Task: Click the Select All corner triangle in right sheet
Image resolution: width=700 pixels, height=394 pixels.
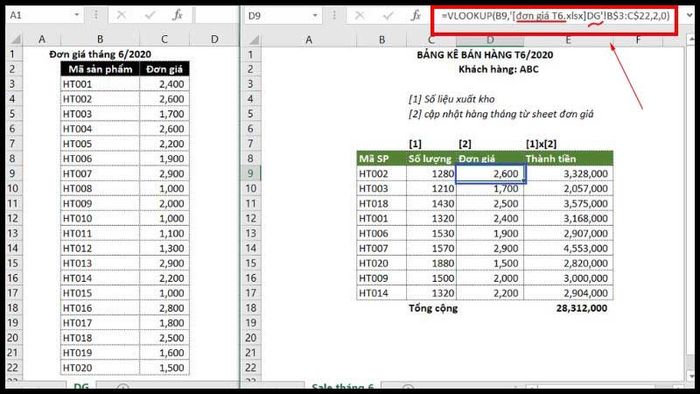Action: click(253, 40)
